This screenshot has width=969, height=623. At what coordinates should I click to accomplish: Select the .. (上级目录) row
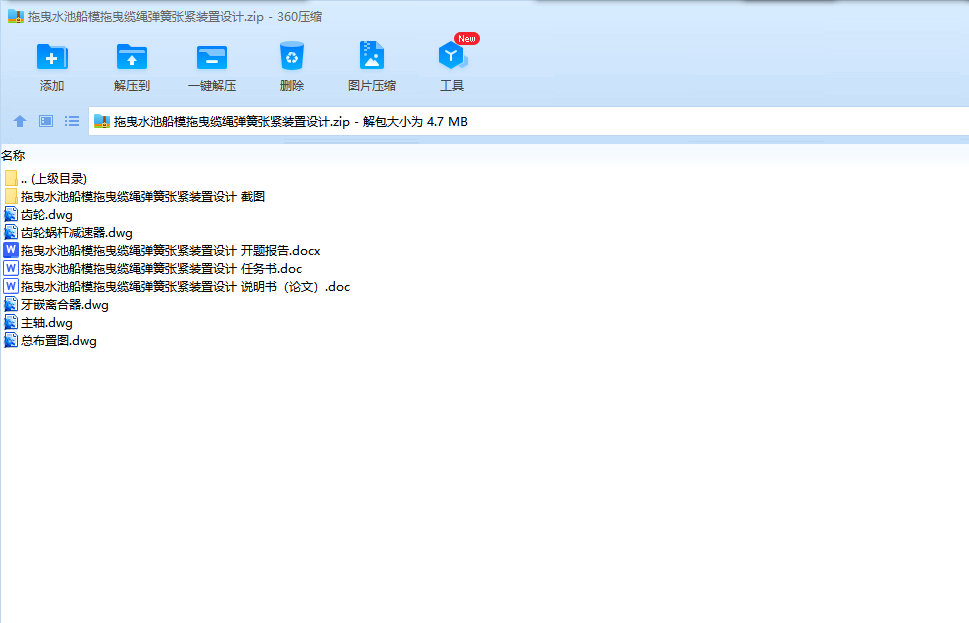(45, 179)
